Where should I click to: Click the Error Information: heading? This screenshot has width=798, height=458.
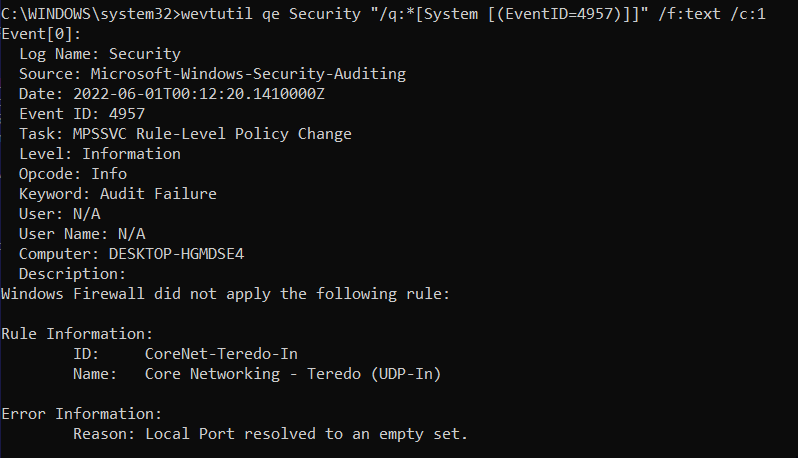point(81,414)
